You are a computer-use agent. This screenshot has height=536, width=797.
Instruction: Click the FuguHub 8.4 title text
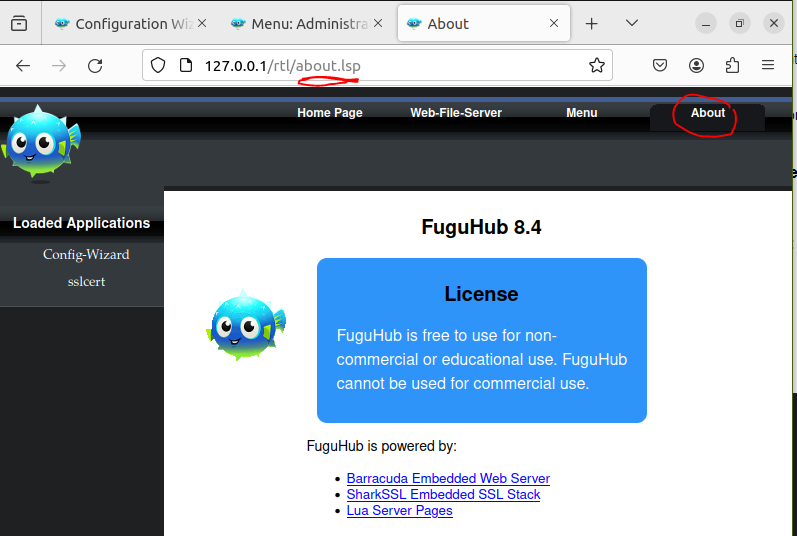(481, 227)
